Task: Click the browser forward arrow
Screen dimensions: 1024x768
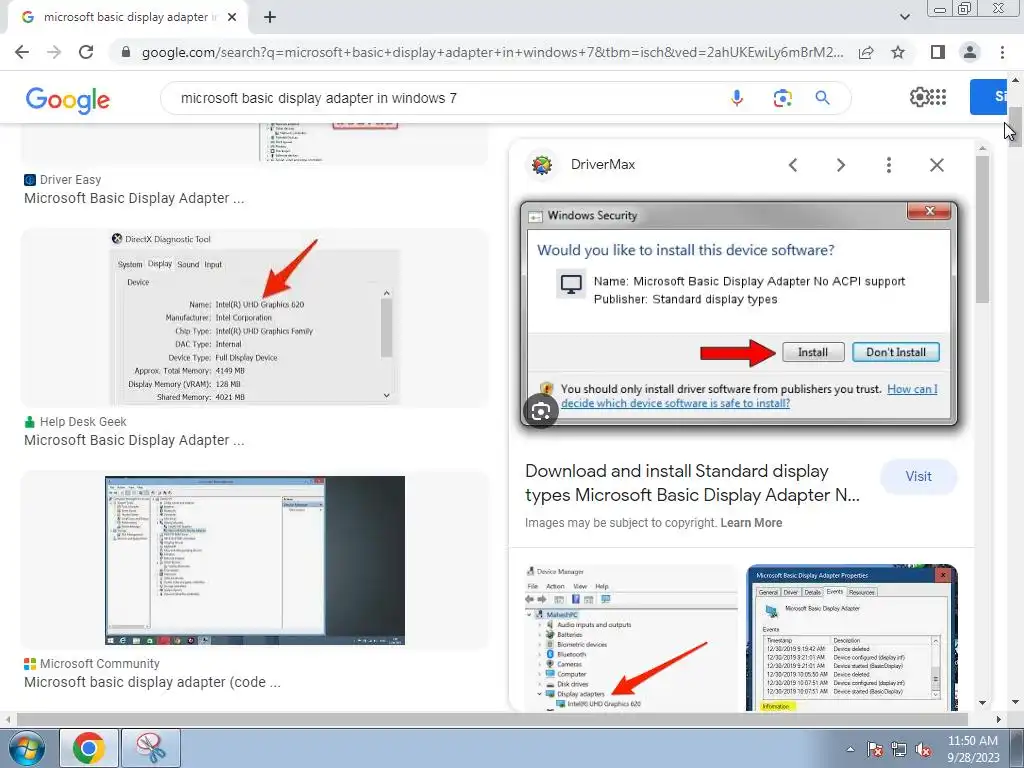Action: click(x=54, y=52)
